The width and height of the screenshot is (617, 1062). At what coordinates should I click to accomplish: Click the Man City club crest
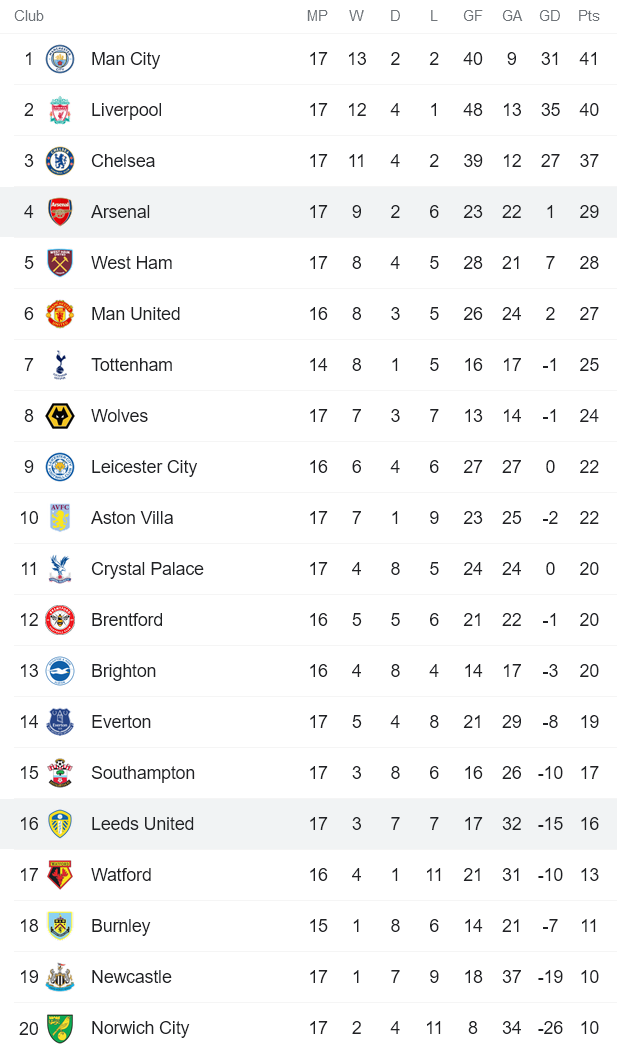pyautogui.click(x=60, y=59)
